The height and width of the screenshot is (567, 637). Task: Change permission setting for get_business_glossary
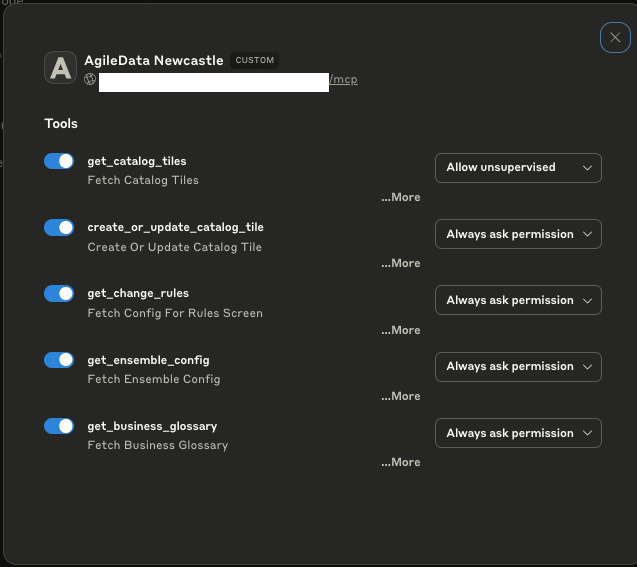(518, 433)
